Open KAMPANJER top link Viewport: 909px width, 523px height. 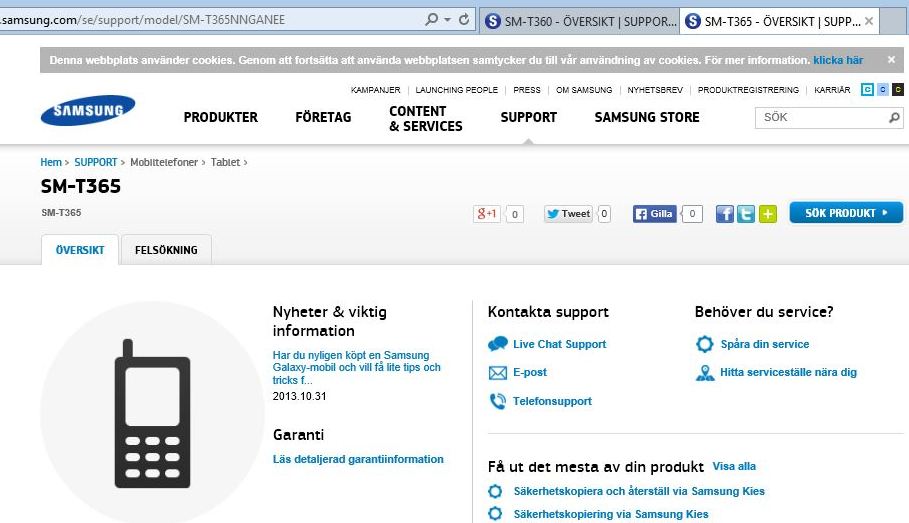(x=375, y=90)
